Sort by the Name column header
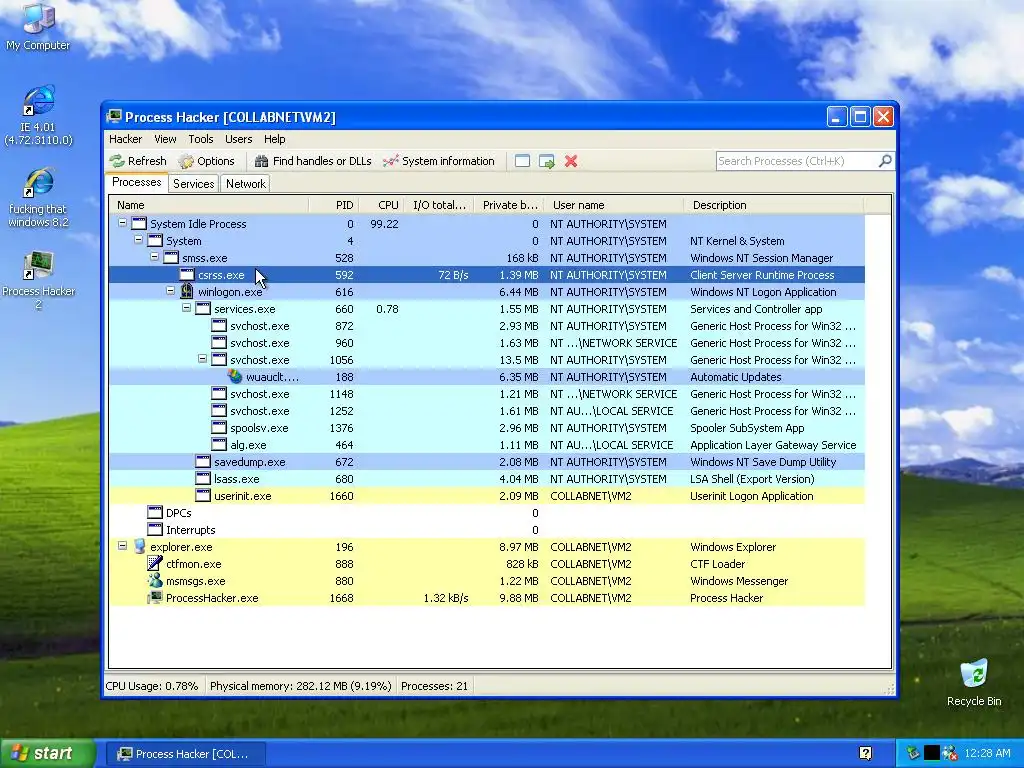Viewport: 1024px width, 768px height. [209, 205]
